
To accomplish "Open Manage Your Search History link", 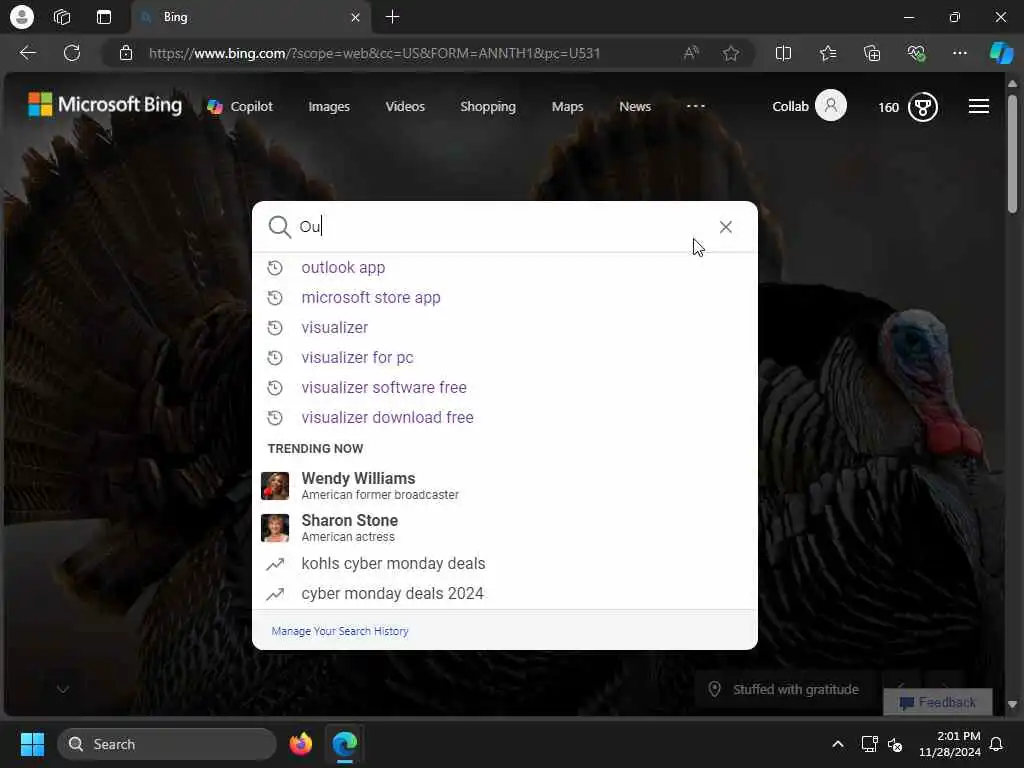I will [340, 631].
